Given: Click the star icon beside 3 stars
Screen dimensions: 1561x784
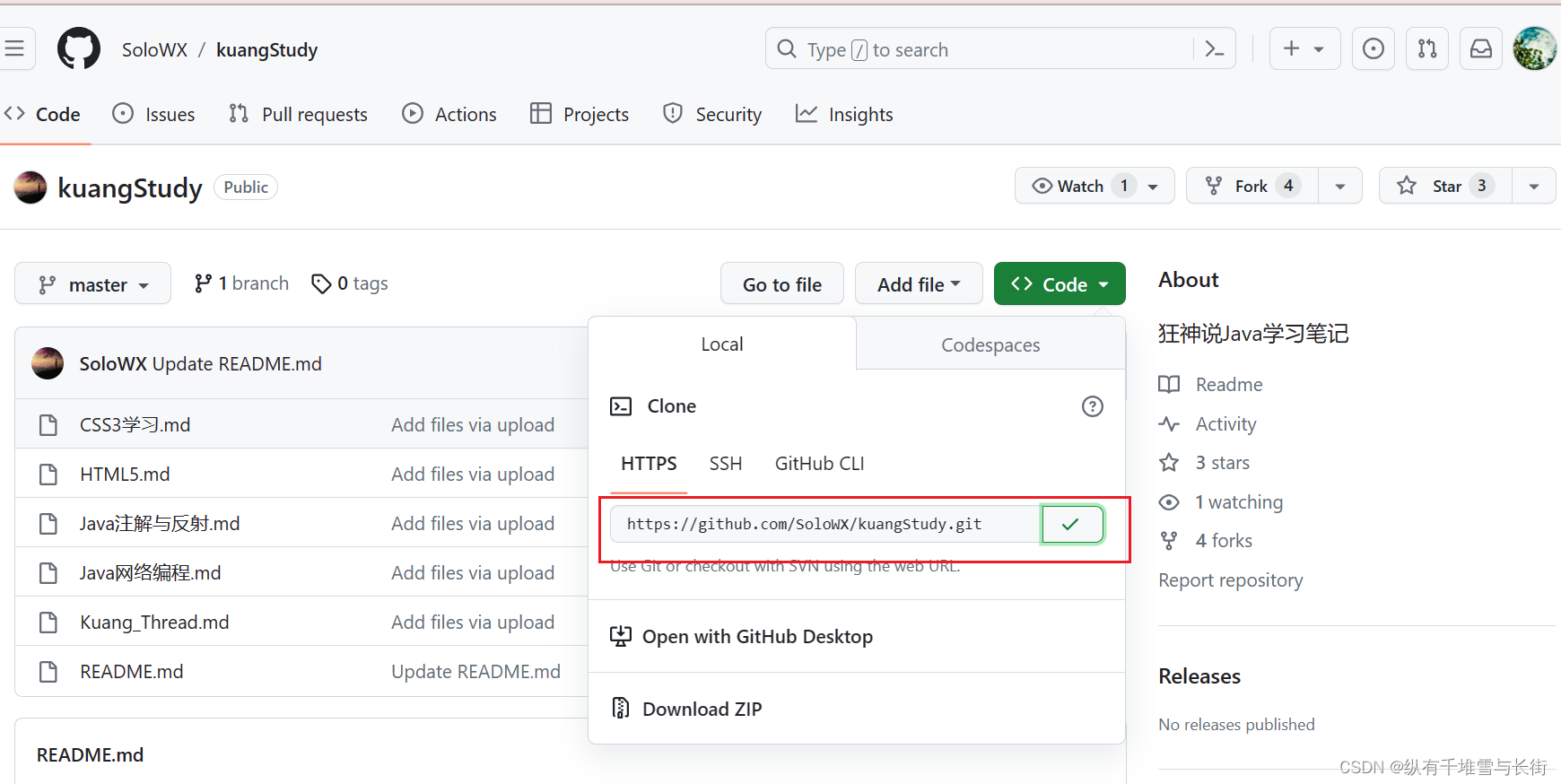Looking at the screenshot, I should [1169, 463].
